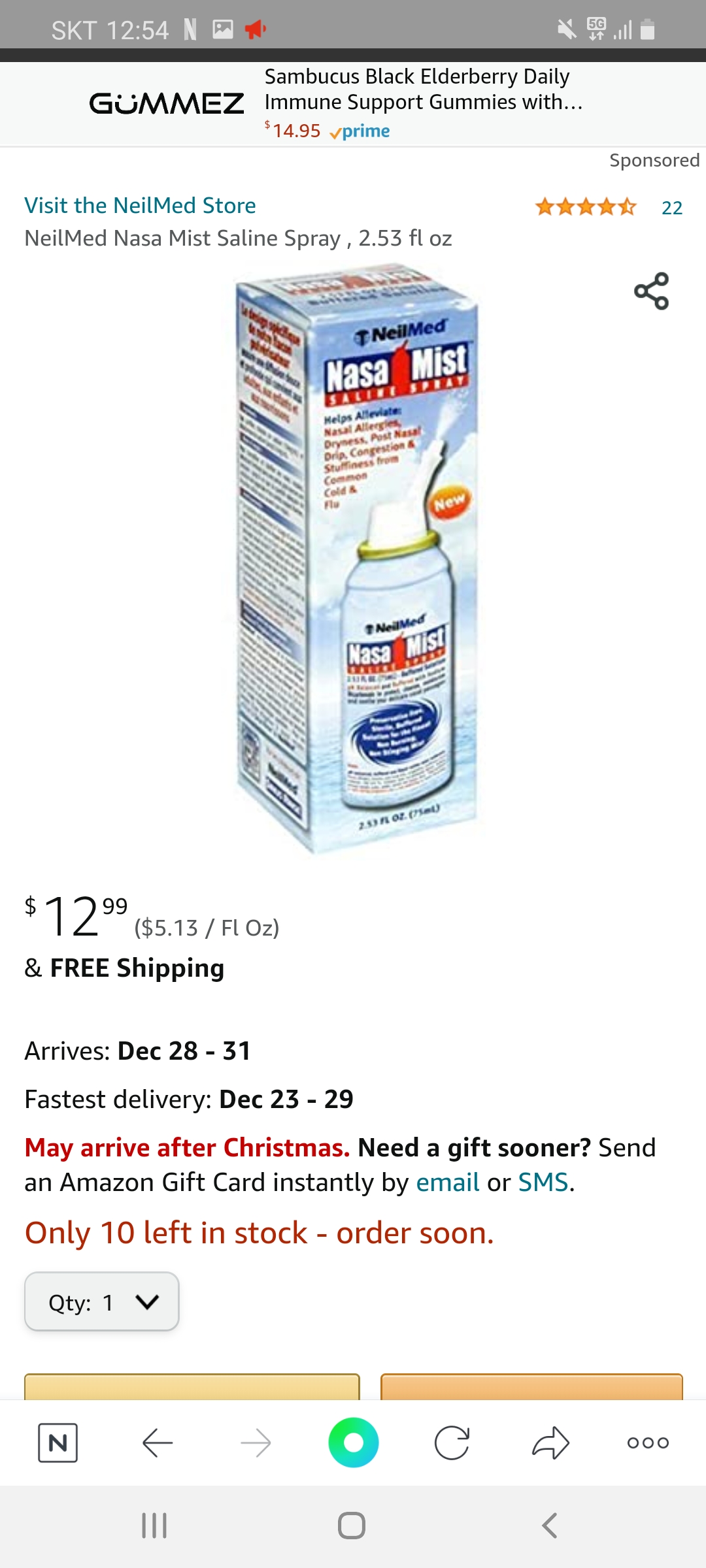Go forward with browser right arrow
The width and height of the screenshot is (706, 1568).
pos(256,1443)
